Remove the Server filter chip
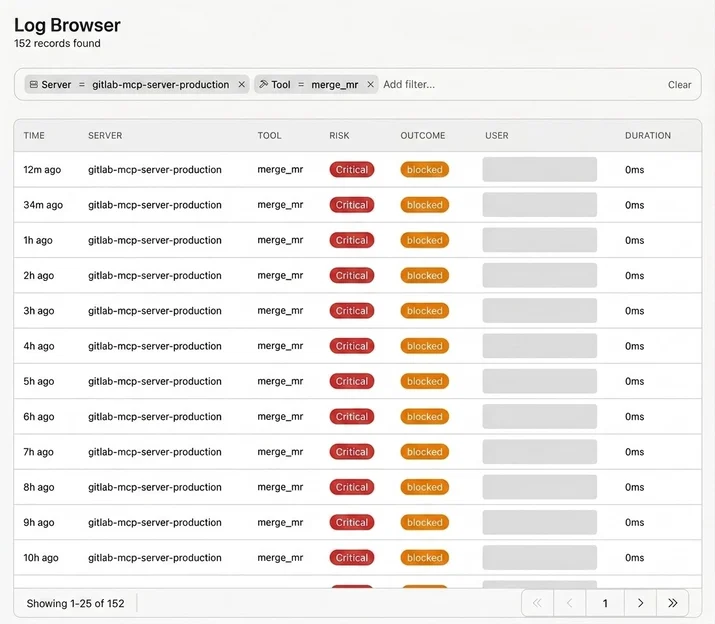The image size is (715, 624). pyautogui.click(x=242, y=84)
